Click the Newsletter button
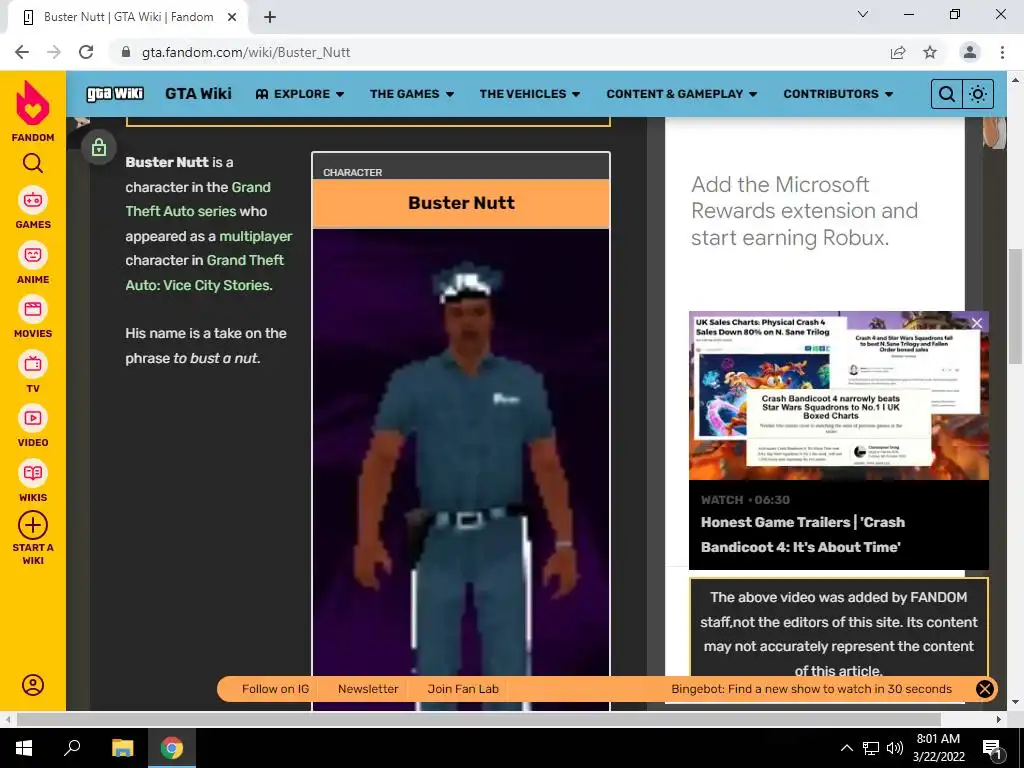Screen dimensions: 1024x768 pos(368,689)
